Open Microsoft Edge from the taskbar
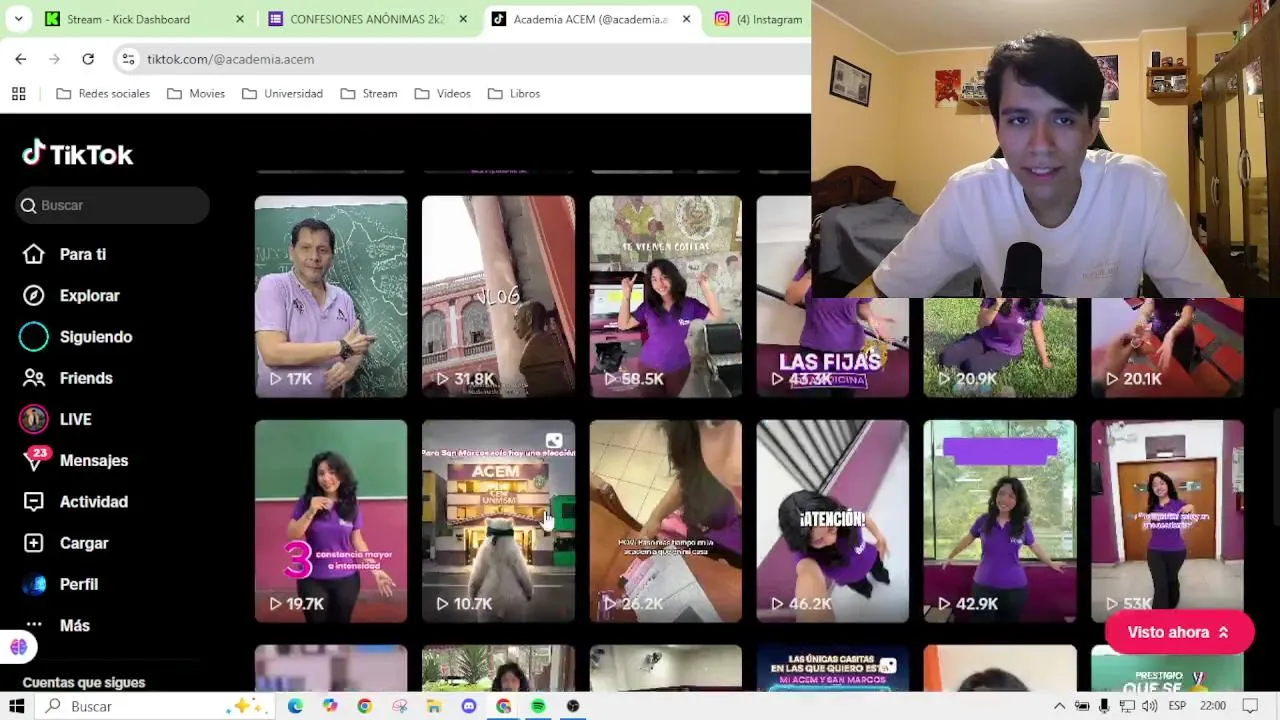This screenshot has height=720, width=1280. [295, 706]
